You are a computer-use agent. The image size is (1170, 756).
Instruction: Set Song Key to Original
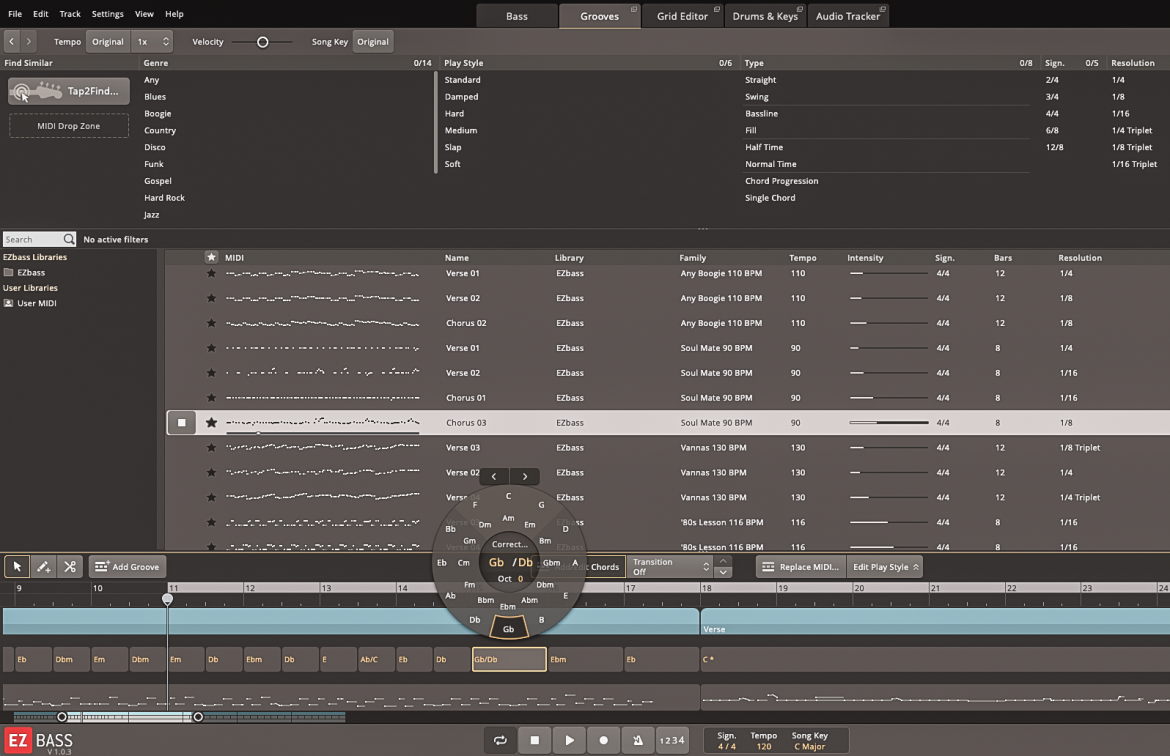pos(372,42)
